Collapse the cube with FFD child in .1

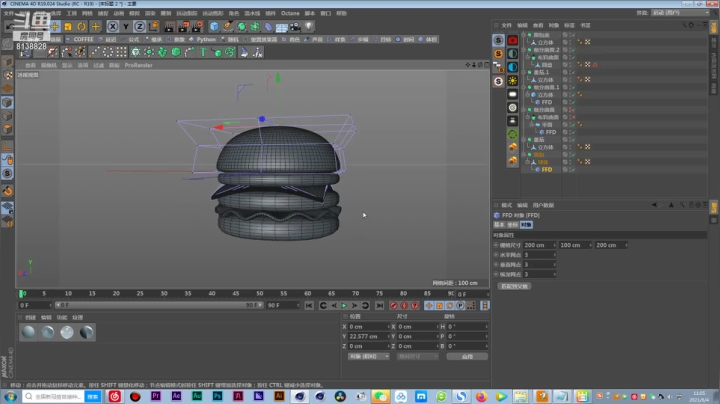(x=528, y=95)
